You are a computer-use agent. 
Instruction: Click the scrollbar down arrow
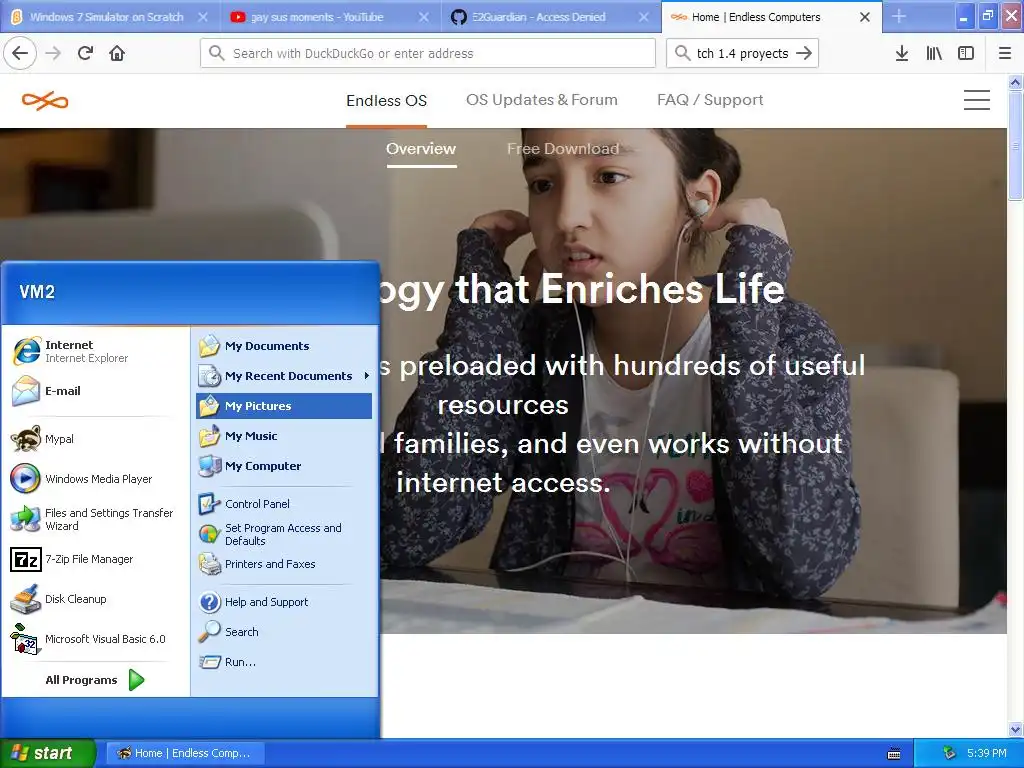pos(1016,730)
